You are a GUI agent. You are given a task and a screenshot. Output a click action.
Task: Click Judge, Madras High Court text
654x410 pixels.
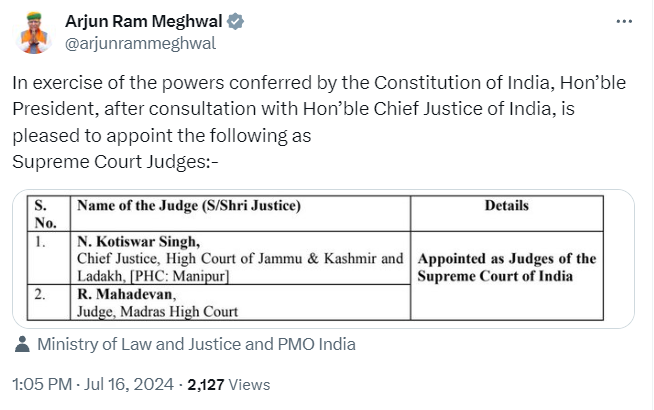[157, 311]
